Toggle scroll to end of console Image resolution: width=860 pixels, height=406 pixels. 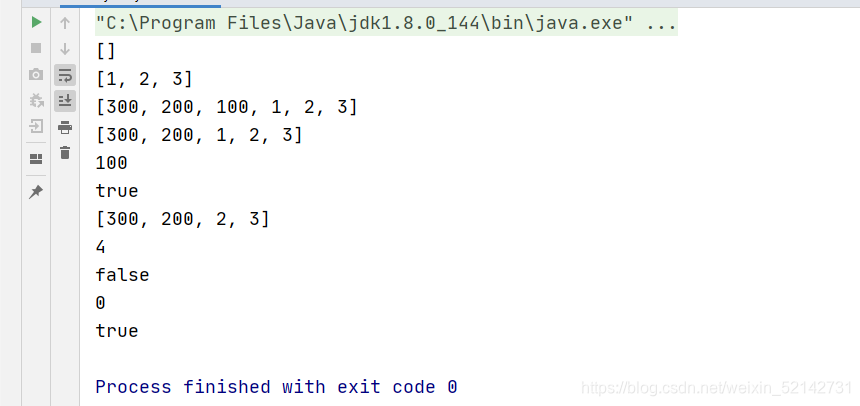[65, 101]
